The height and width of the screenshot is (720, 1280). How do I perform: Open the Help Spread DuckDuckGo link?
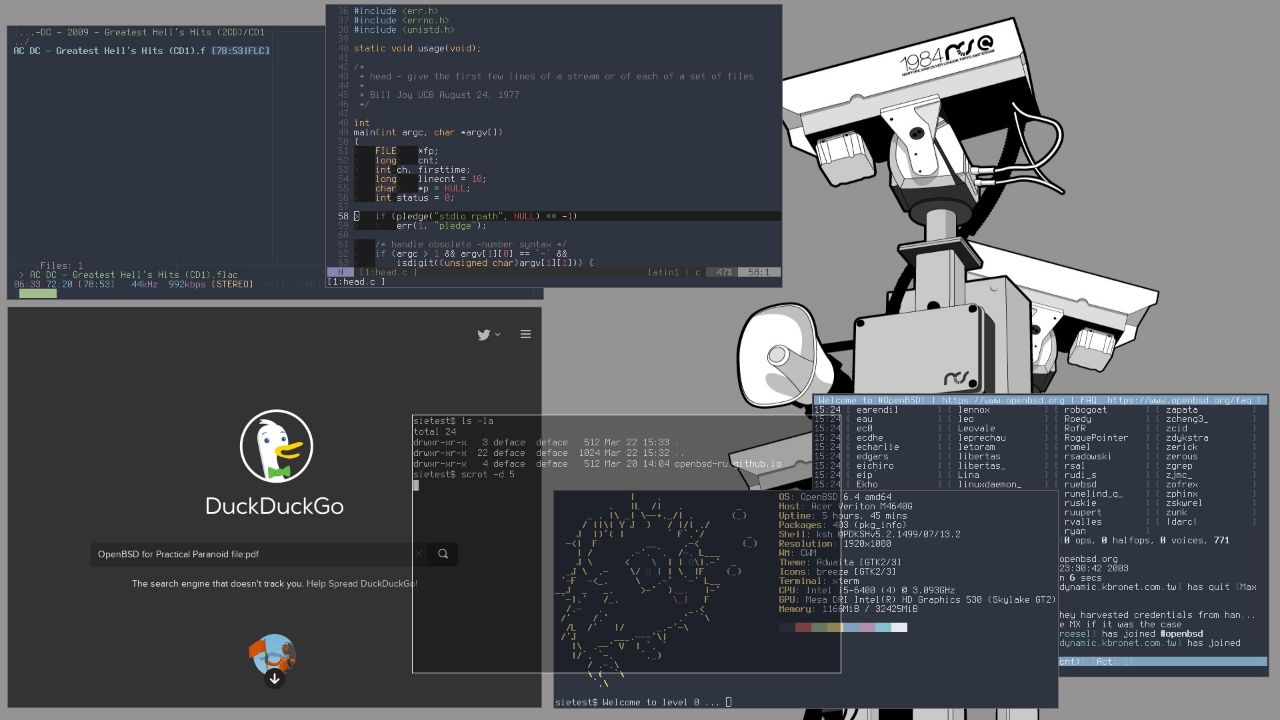pos(362,583)
